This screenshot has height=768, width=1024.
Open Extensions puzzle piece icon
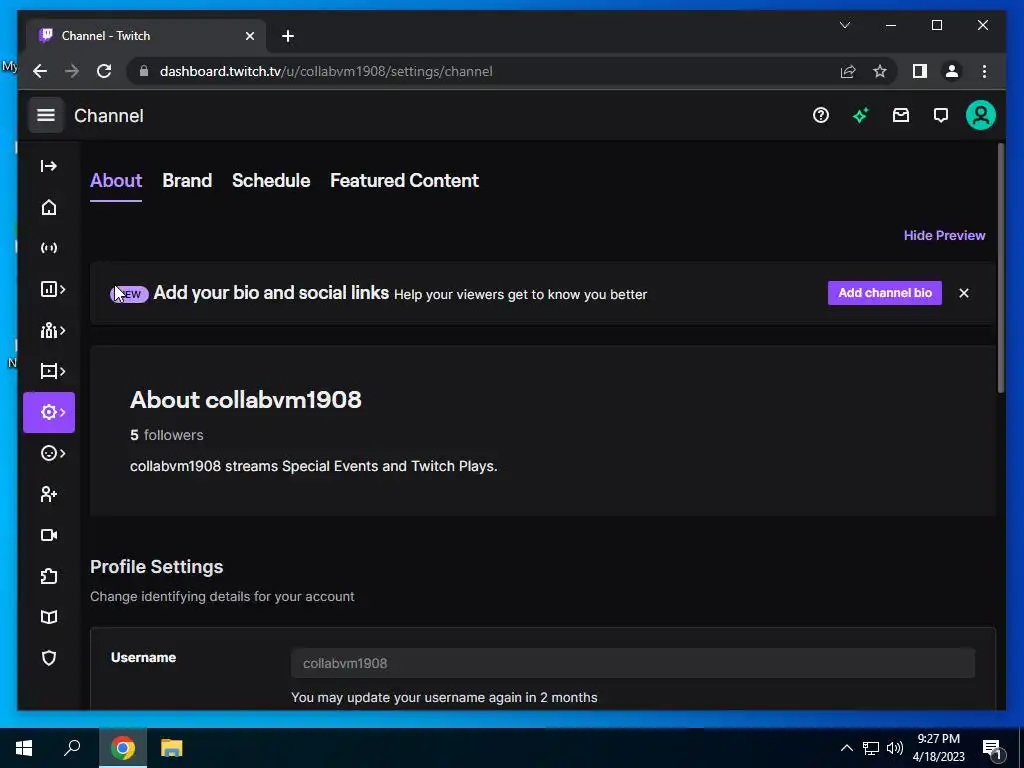click(49, 576)
